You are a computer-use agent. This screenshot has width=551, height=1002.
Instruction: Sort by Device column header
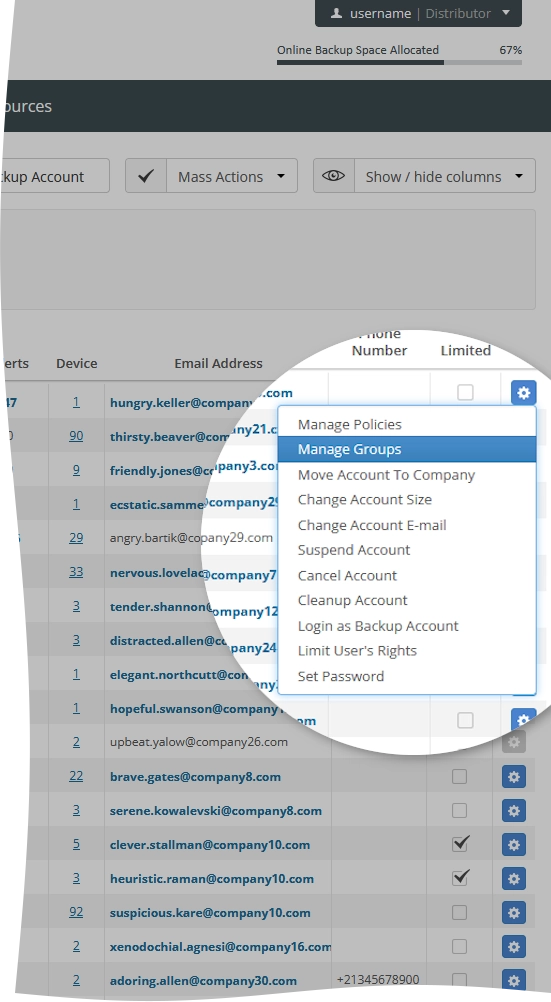click(77, 363)
